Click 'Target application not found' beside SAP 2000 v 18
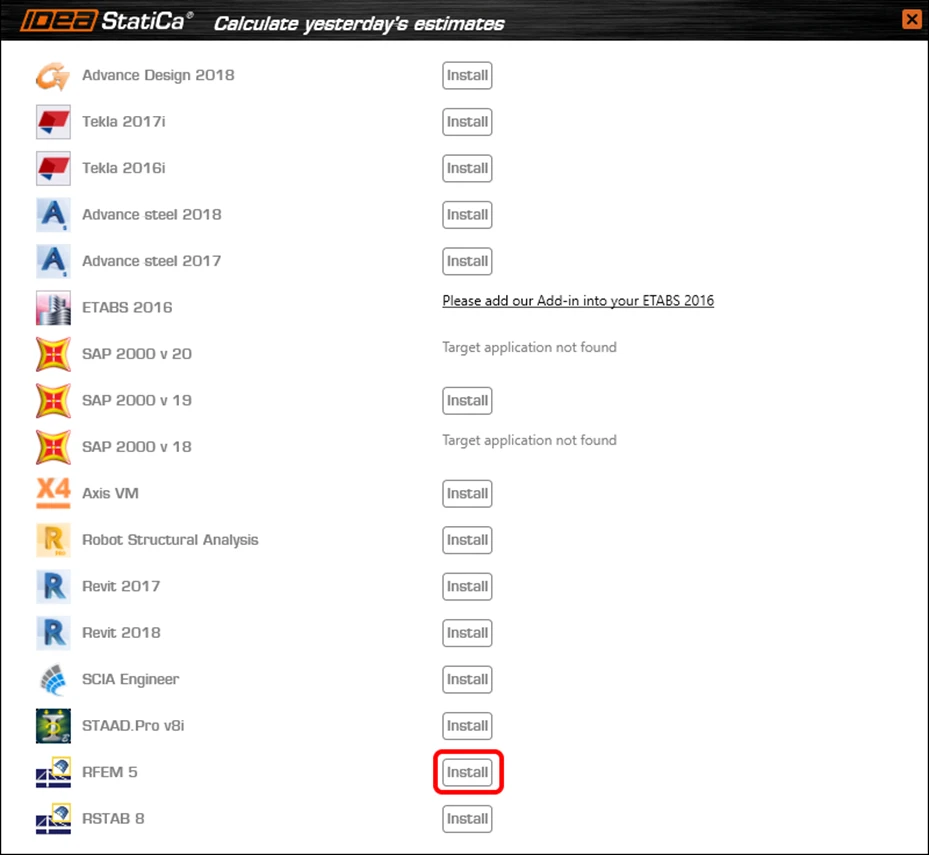The width and height of the screenshot is (929, 855). click(529, 440)
